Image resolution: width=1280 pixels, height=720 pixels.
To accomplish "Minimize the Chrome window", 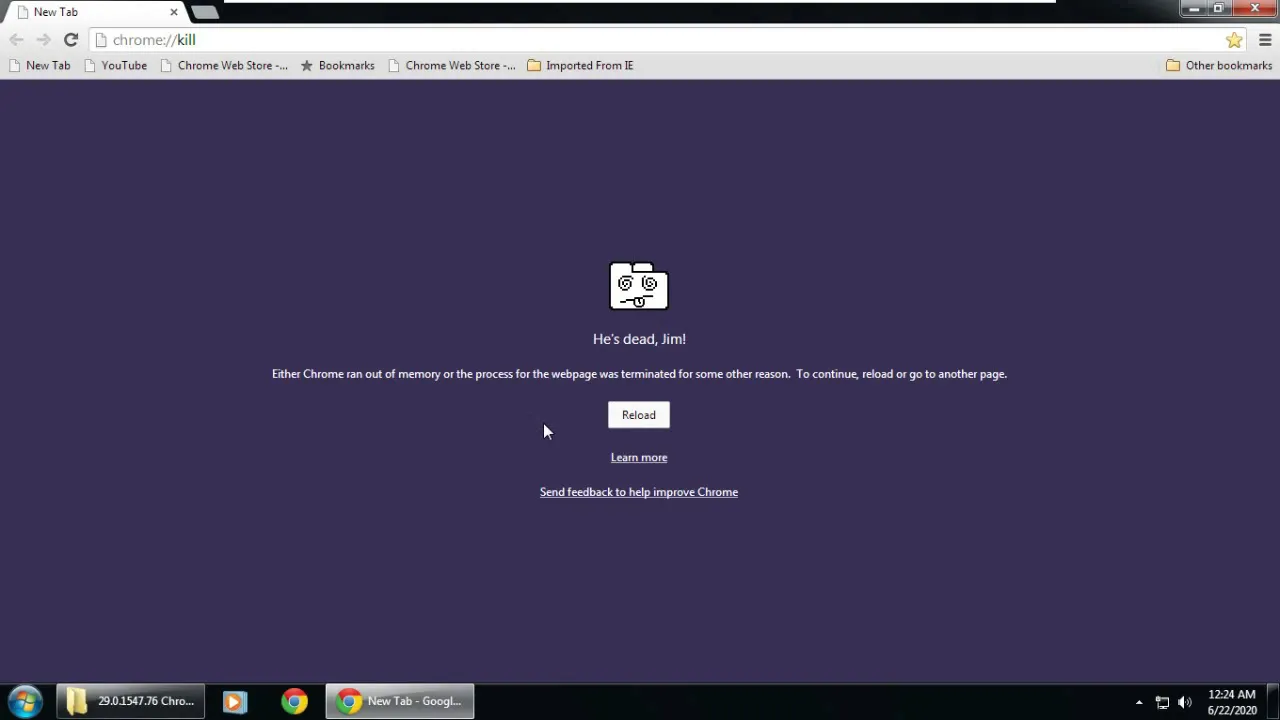I will pos(1194,8).
